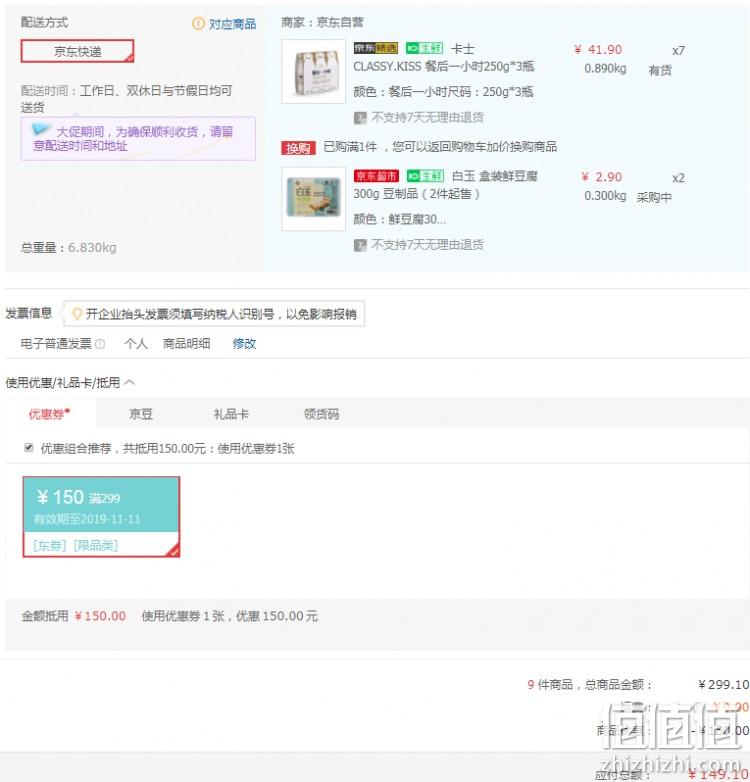The height and width of the screenshot is (782, 750).
Task: Click the 金额抵用 ¥150.00 amount
Action: tap(100, 616)
